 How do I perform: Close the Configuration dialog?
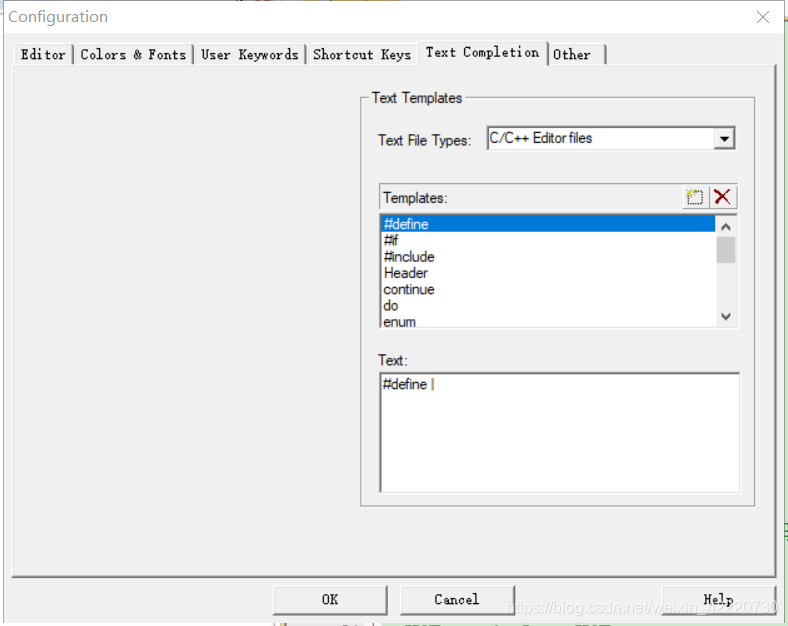point(763,17)
